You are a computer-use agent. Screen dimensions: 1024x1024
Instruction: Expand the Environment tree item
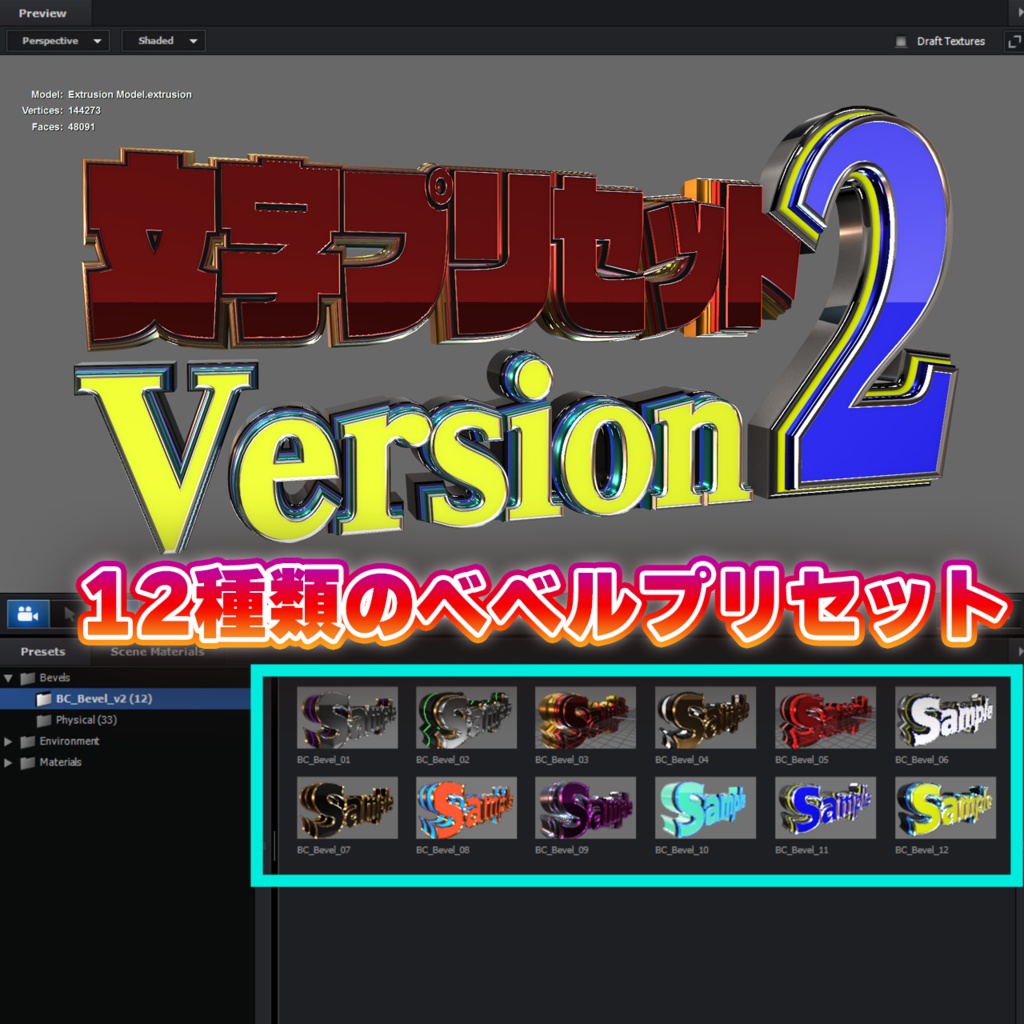[8, 742]
